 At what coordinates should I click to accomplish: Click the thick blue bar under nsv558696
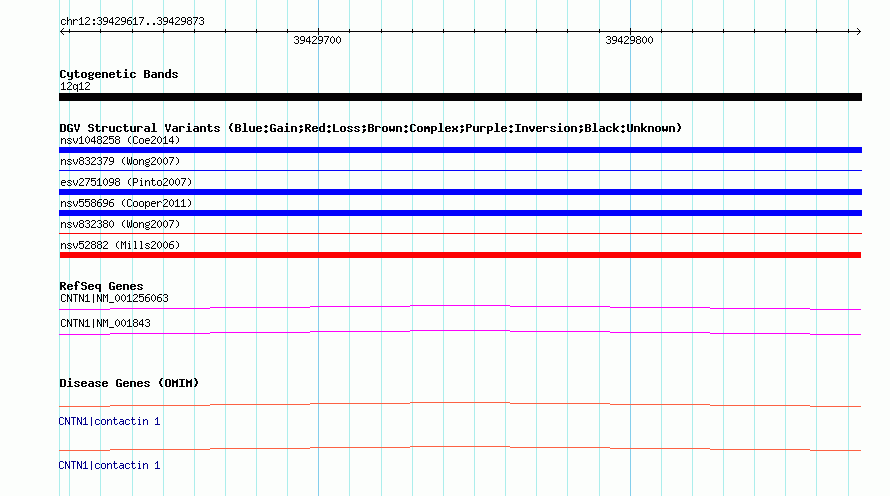460,213
